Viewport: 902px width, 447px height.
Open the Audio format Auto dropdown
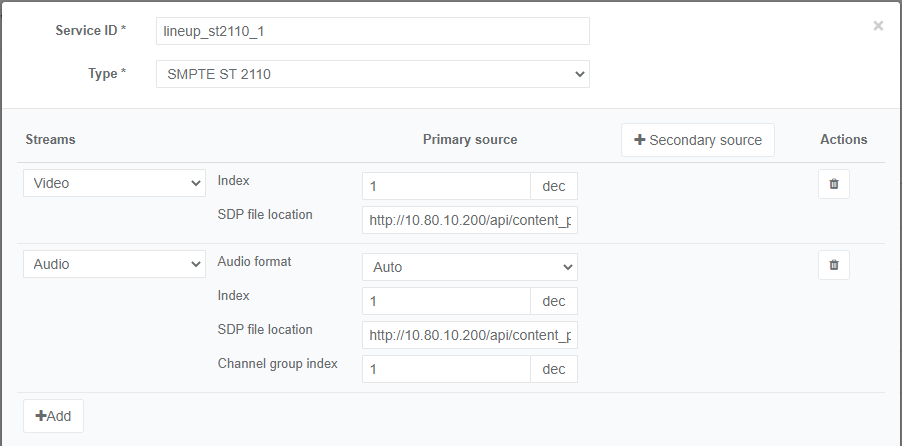click(469, 267)
